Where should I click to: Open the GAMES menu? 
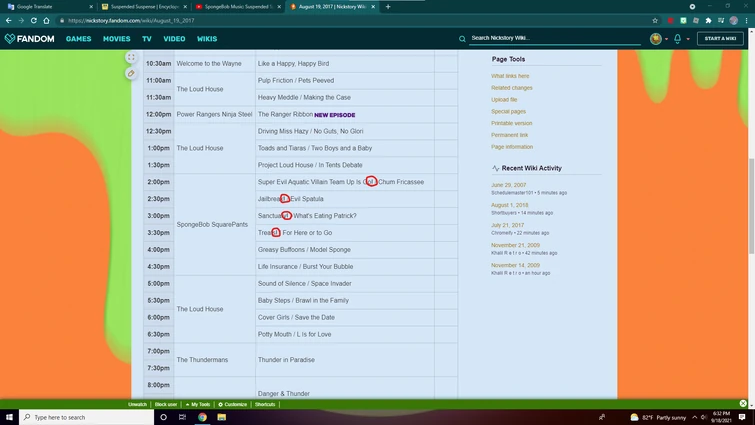coord(78,39)
